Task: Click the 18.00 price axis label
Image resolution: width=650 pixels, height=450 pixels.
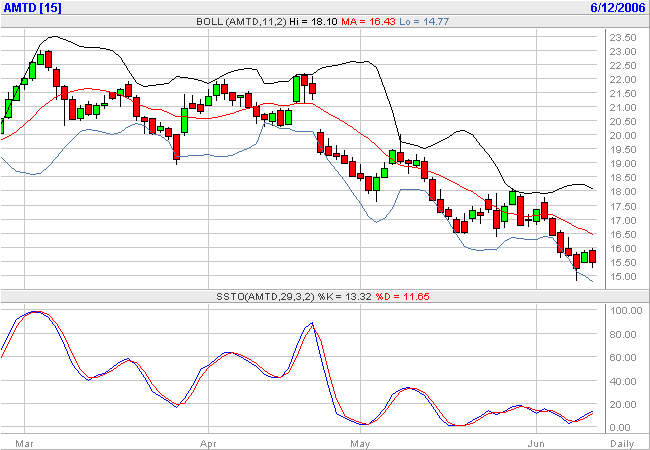Action: pyautogui.click(x=623, y=192)
